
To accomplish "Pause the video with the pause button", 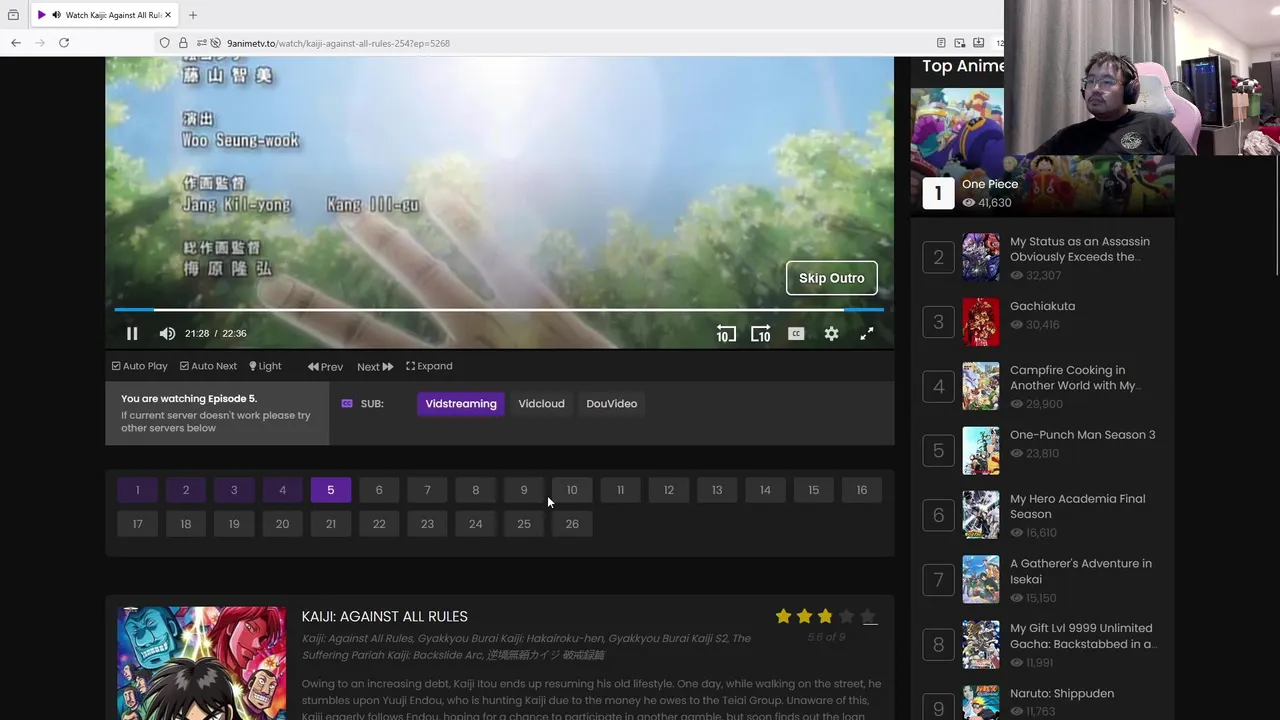I will coord(132,334).
